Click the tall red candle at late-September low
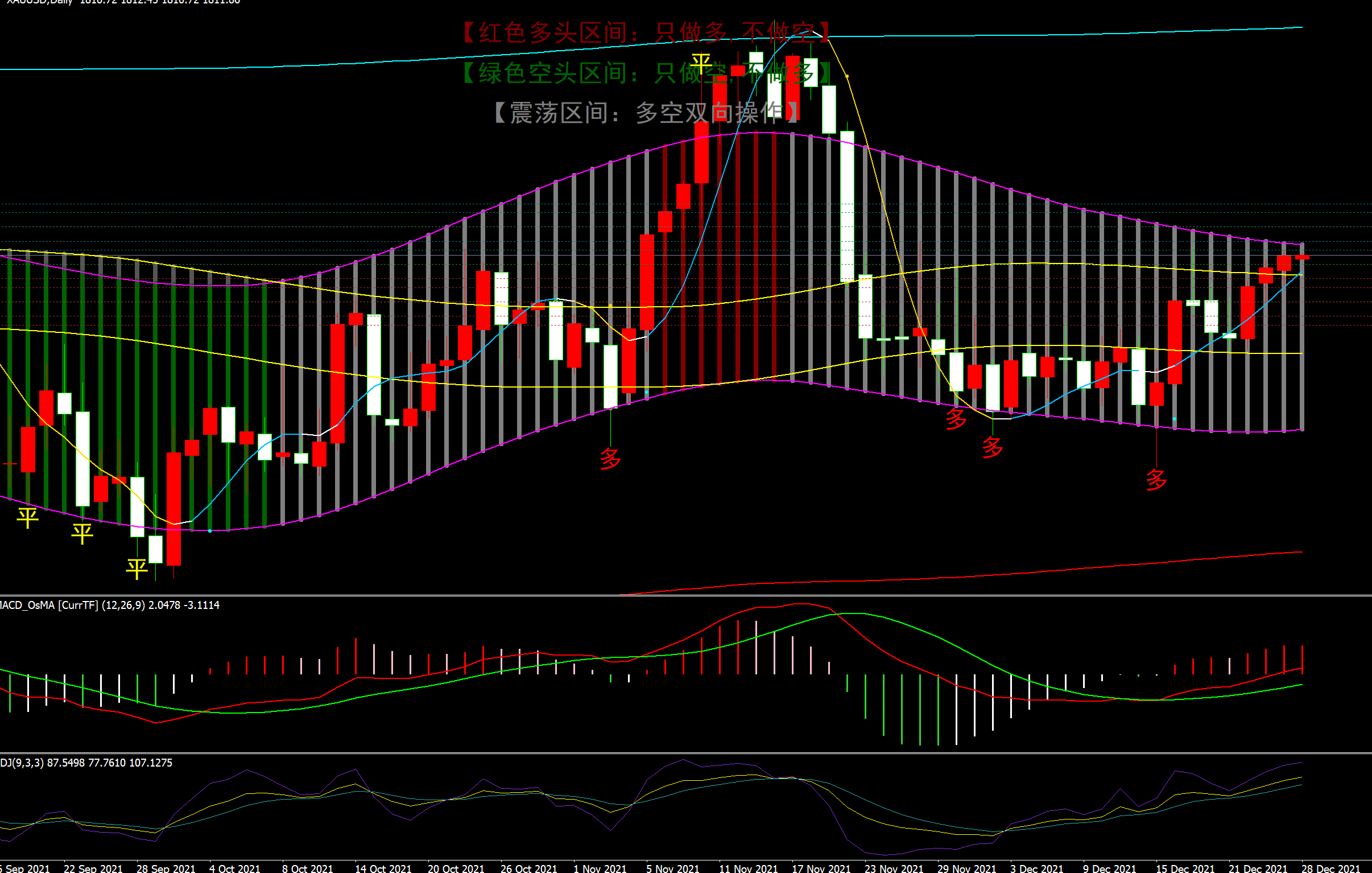Image resolution: width=1372 pixels, height=873 pixels. tap(174, 509)
